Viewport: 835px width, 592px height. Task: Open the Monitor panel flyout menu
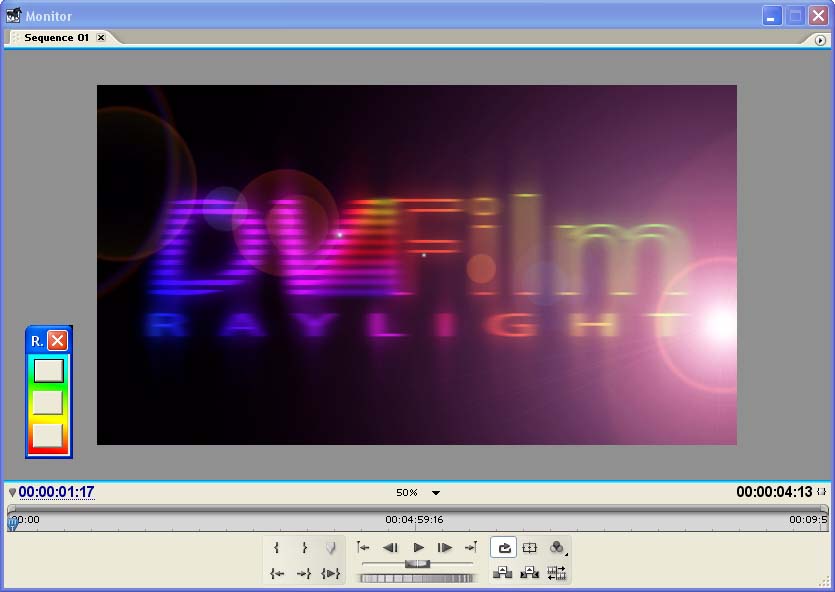(820, 40)
